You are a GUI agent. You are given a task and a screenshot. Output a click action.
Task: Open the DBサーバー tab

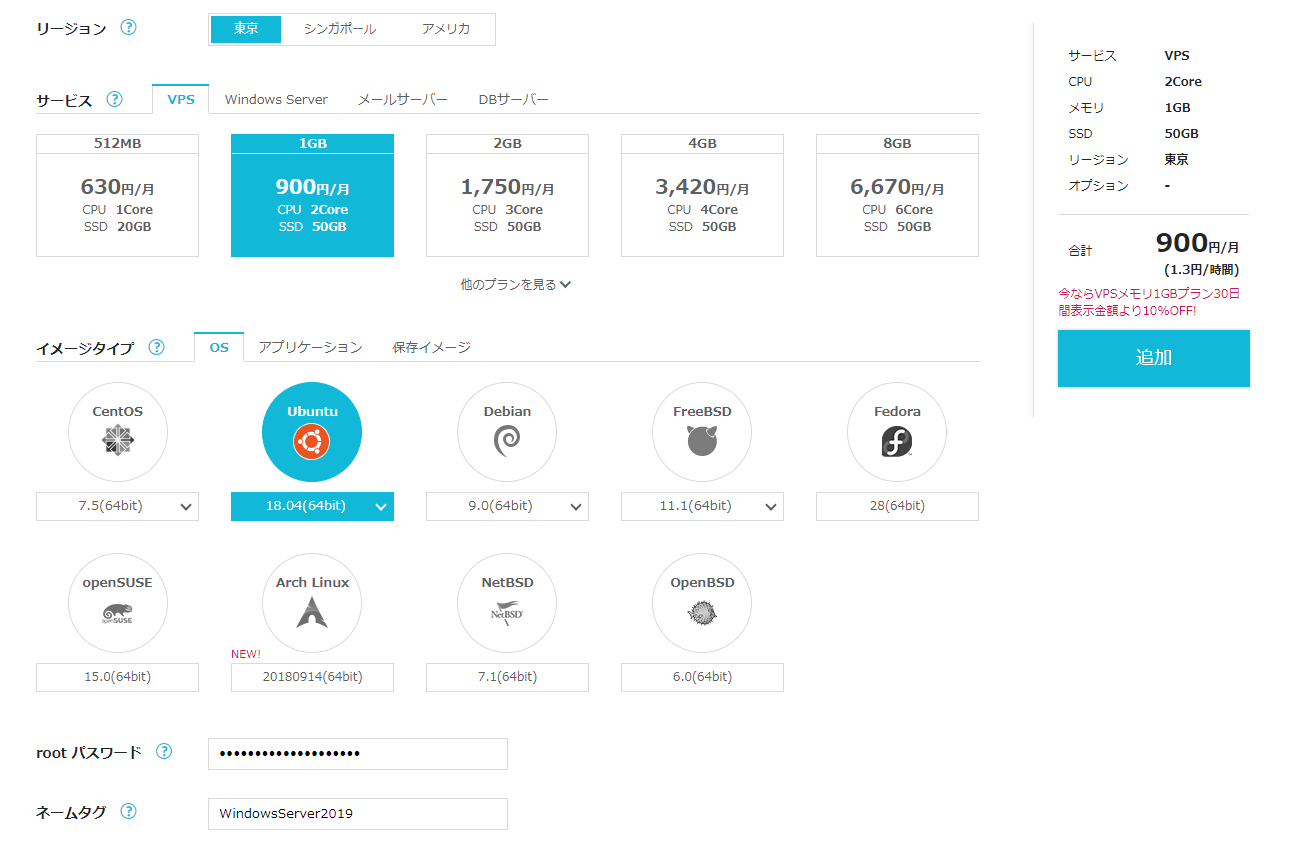(x=514, y=99)
